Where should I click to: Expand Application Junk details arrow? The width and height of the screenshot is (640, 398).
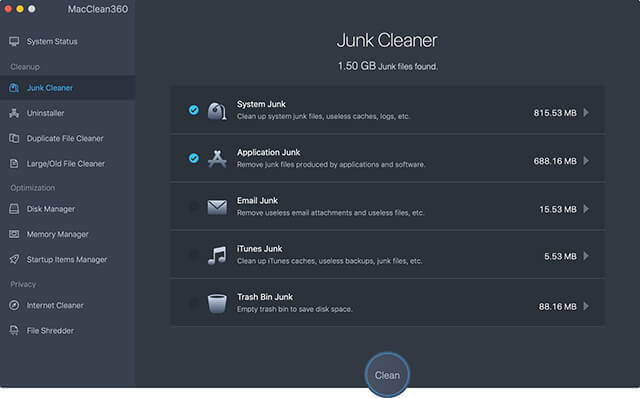pos(586,160)
